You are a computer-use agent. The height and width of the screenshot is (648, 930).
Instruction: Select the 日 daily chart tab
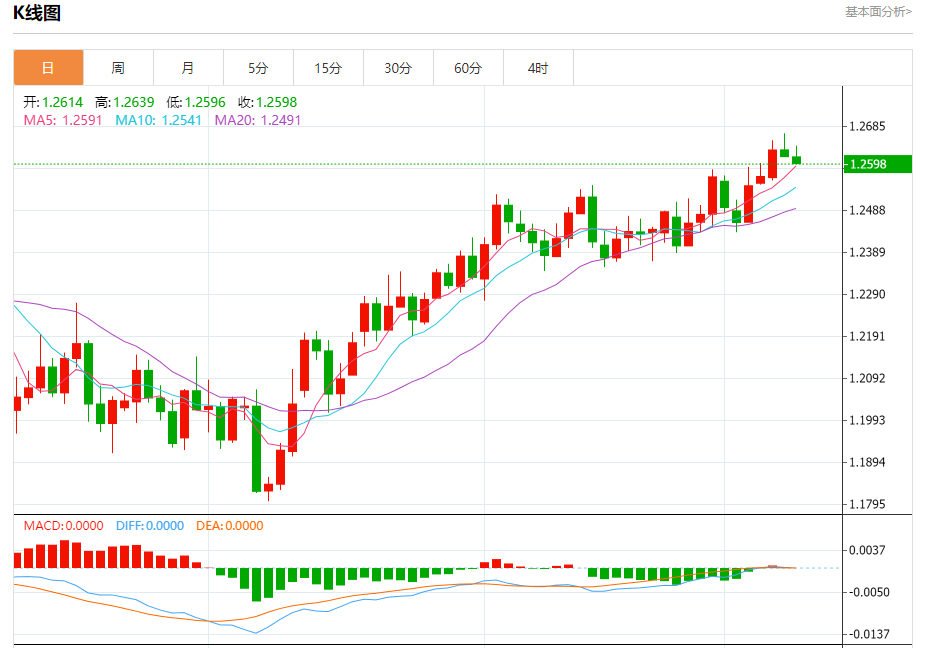point(49,68)
